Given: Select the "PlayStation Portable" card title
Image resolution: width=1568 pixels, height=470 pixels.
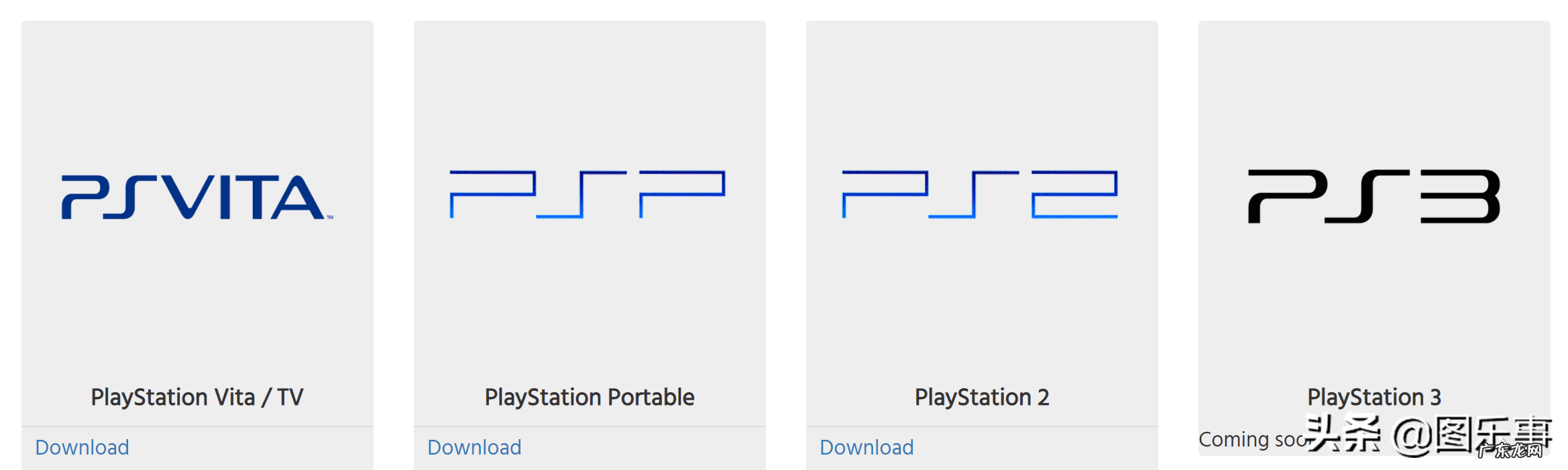Looking at the screenshot, I should 590,398.
